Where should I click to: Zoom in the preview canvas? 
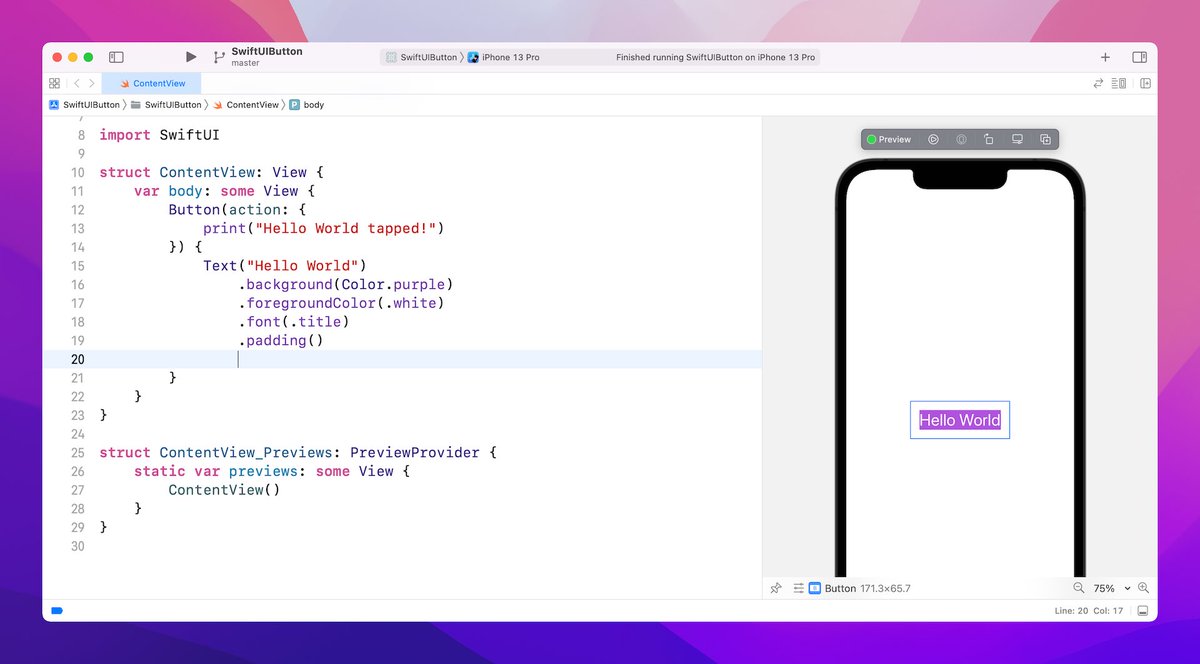coord(1143,588)
